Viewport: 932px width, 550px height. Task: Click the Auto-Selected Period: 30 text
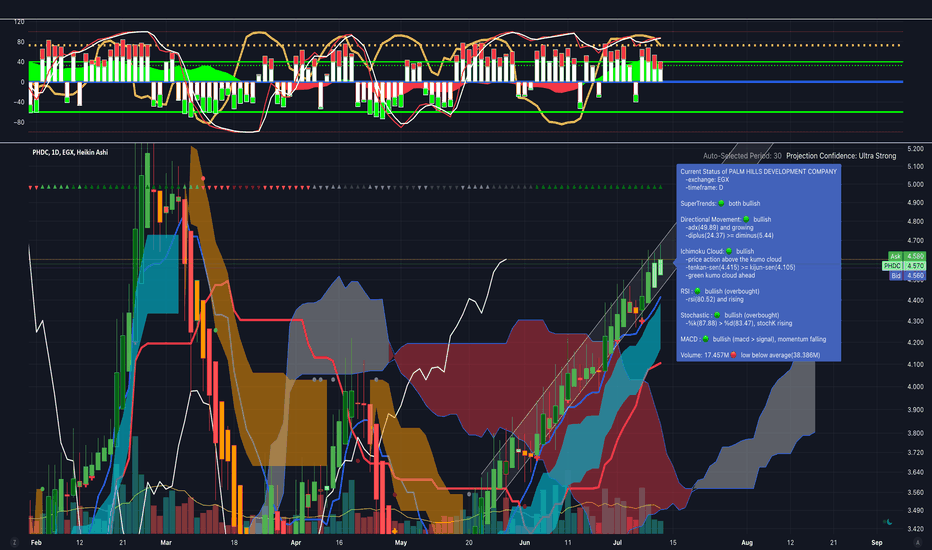[742, 156]
